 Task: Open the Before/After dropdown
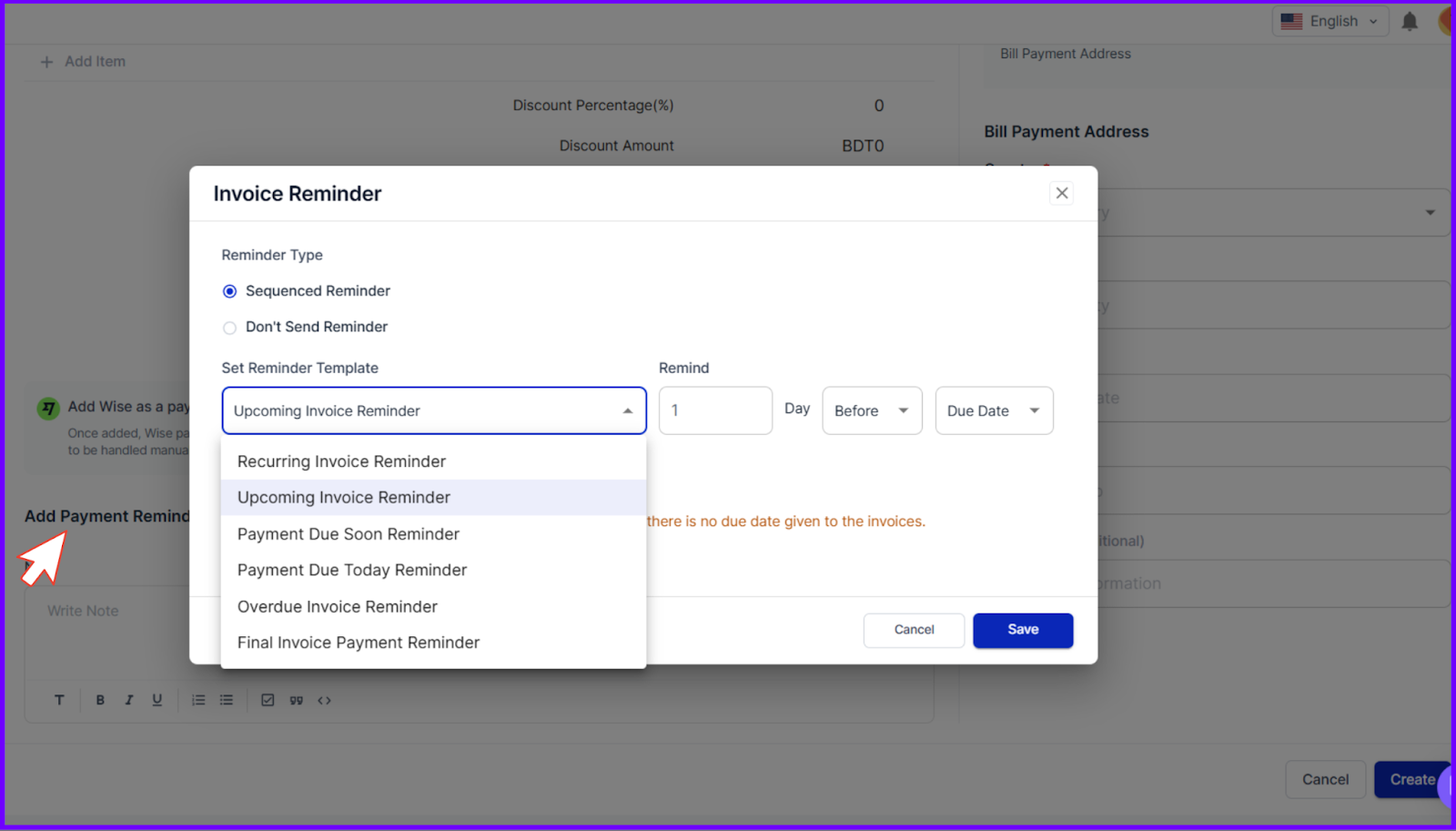(871, 410)
